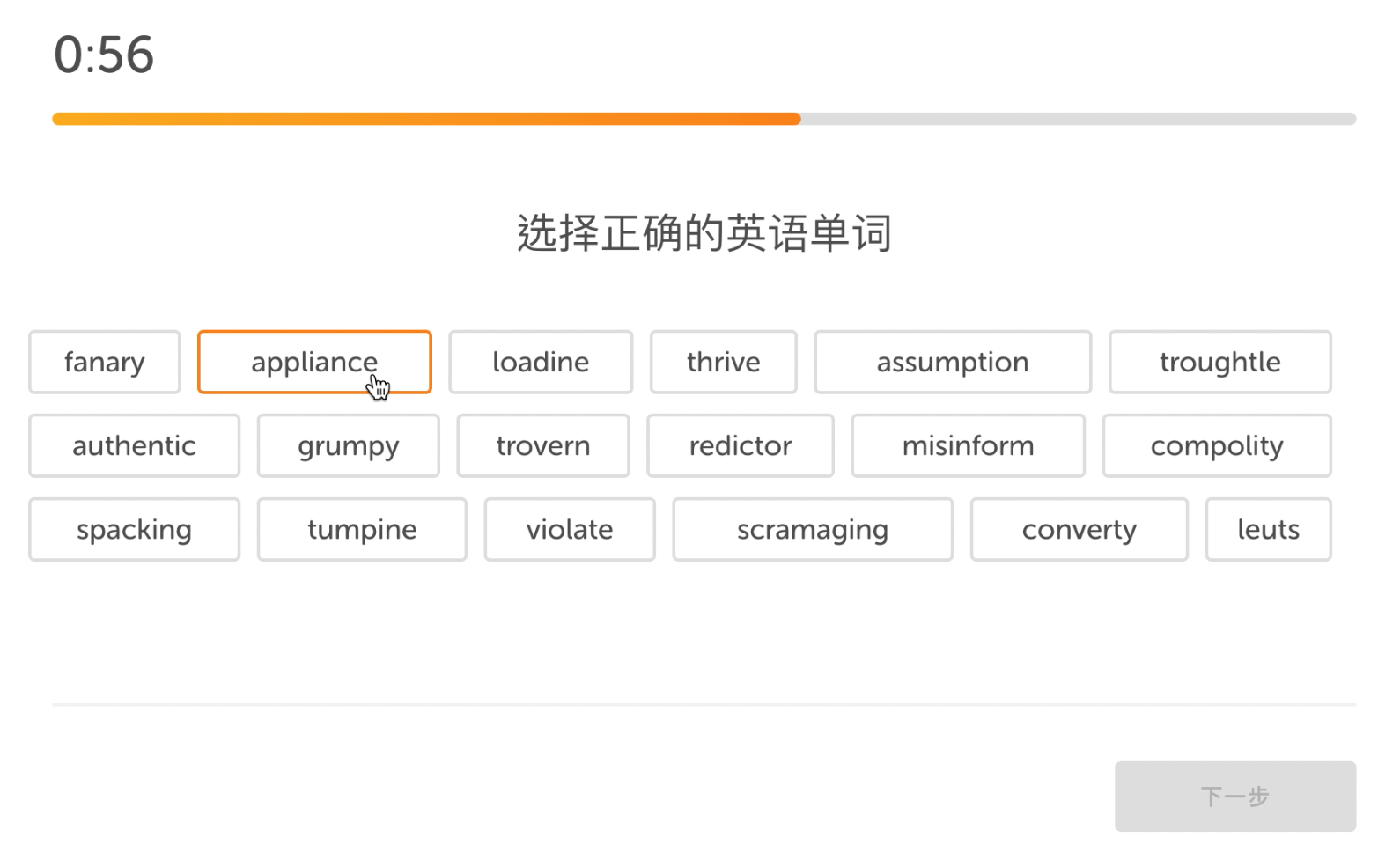Select the 'redictor' word tile
Viewport: 1400px width, 852px height.
point(741,445)
